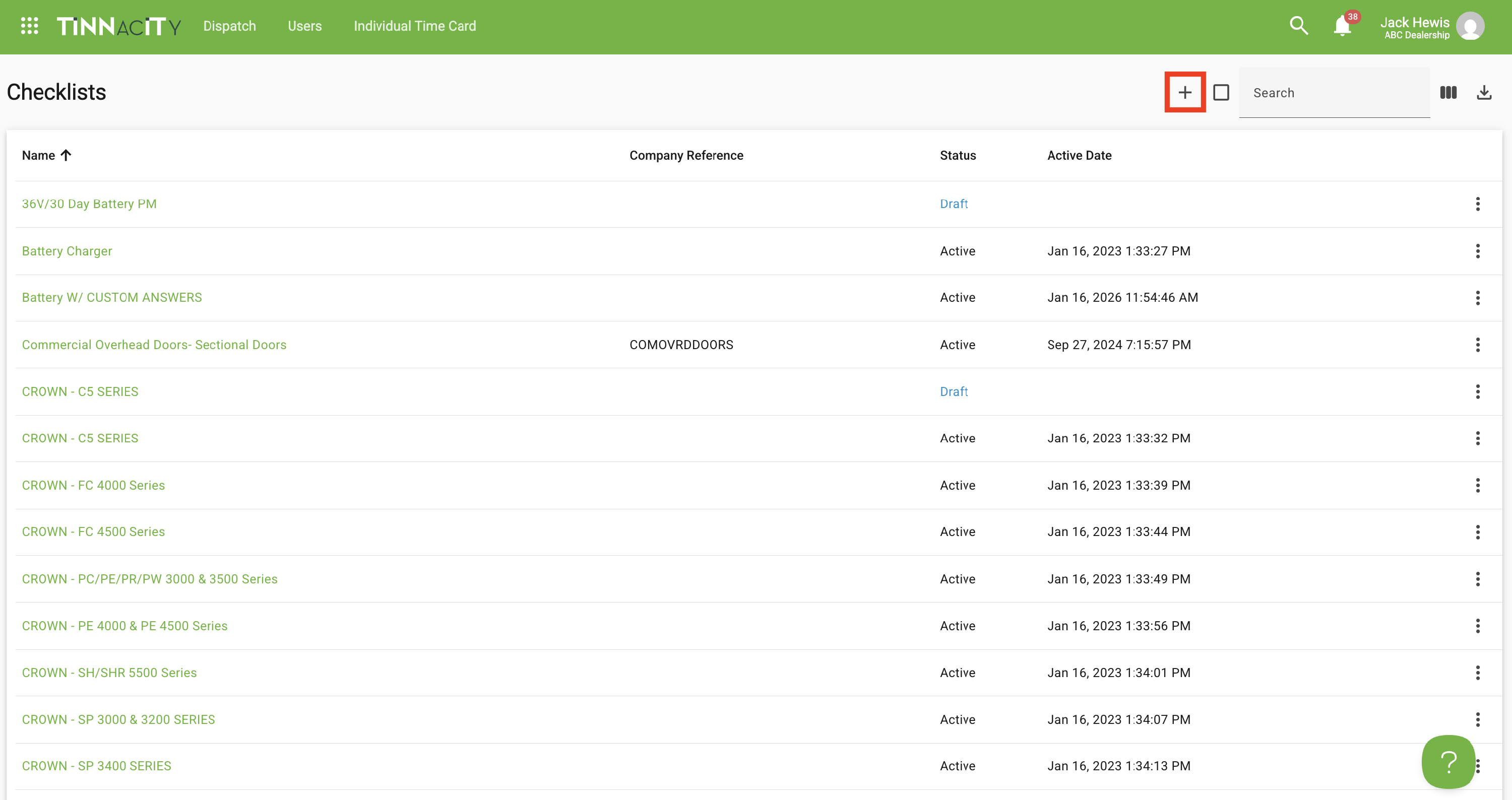The width and height of the screenshot is (1512, 800).
Task: Open row menu for draft CROWN - C5 SERIES
Action: (1477, 392)
